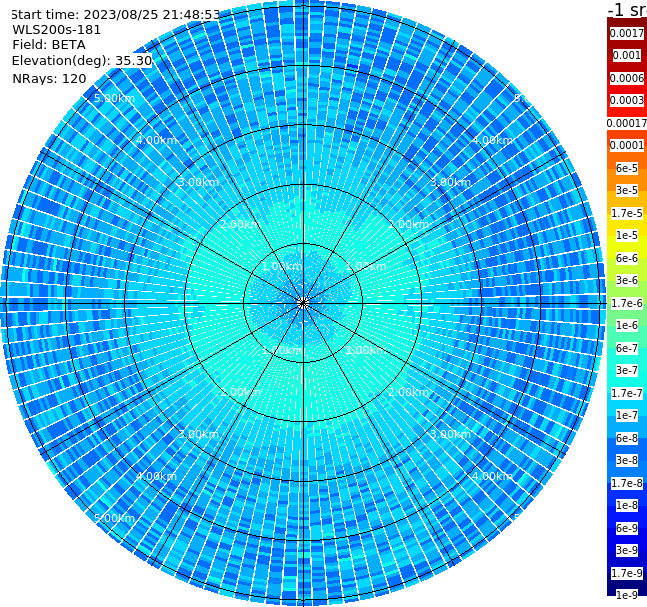Click the 6e-8 colorbar tick label
Screen dimensions: 647x607
coord(627,438)
